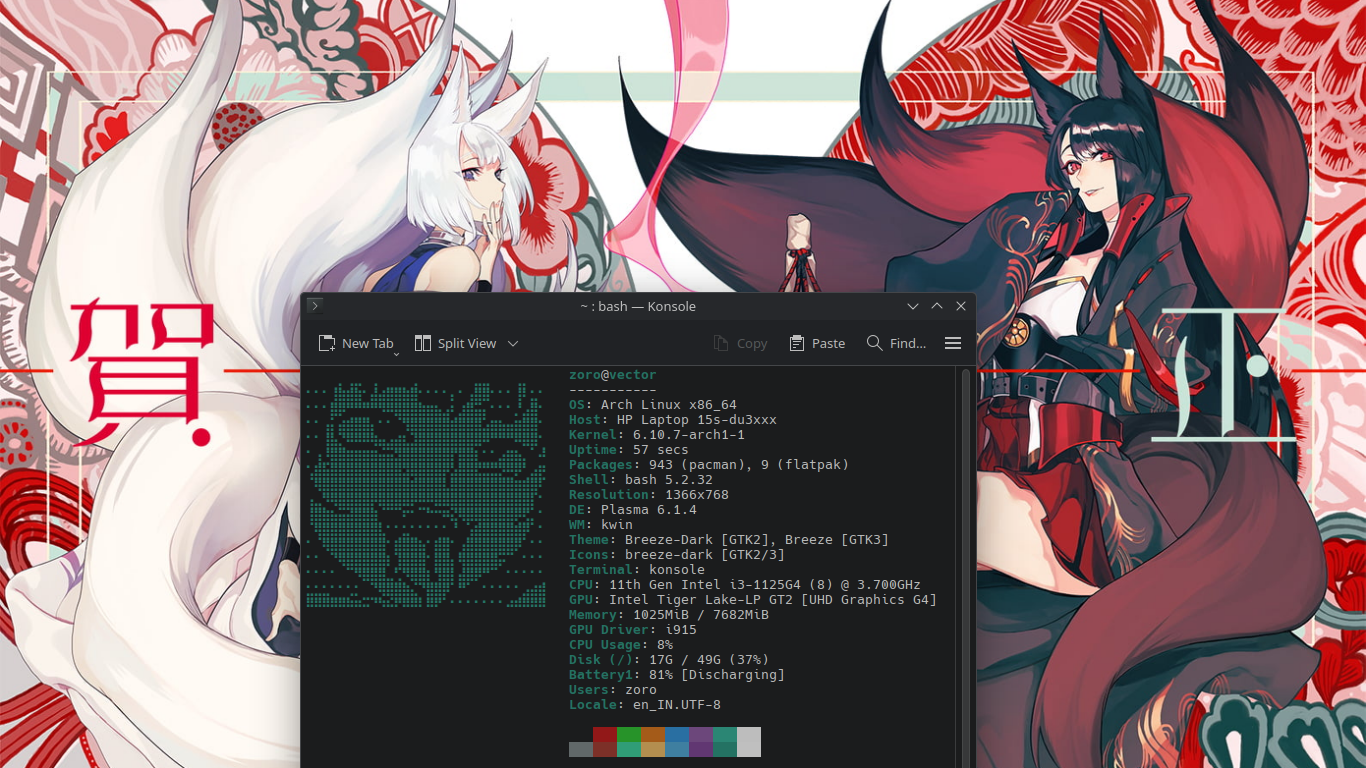1366x768 pixels.
Task: Click the 'Terminal: konsole' line
Action: coord(637,570)
